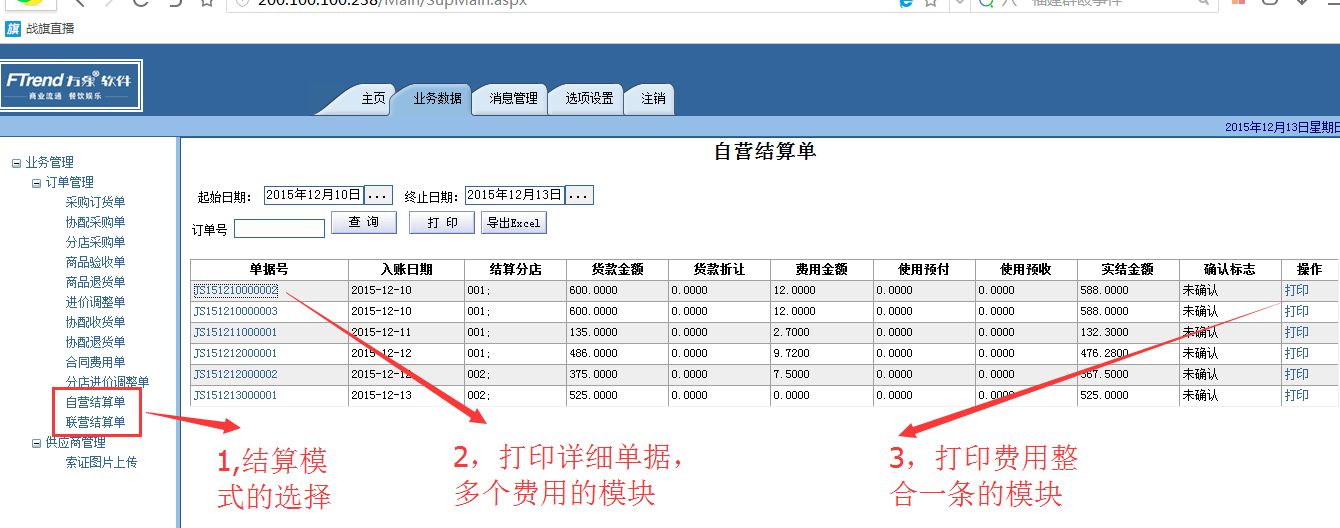Click the 476.2800 settled amount cell
The image size is (1340, 528).
click(x=1128, y=353)
